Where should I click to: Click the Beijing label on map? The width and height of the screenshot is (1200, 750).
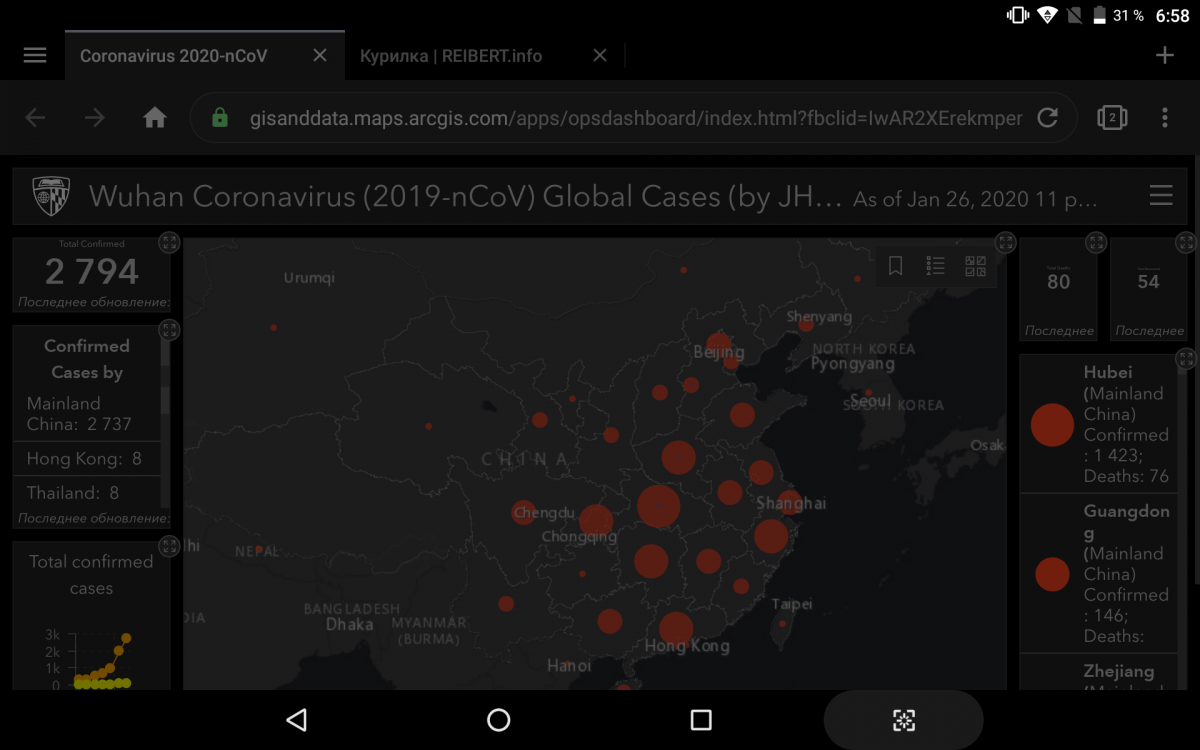click(x=719, y=352)
